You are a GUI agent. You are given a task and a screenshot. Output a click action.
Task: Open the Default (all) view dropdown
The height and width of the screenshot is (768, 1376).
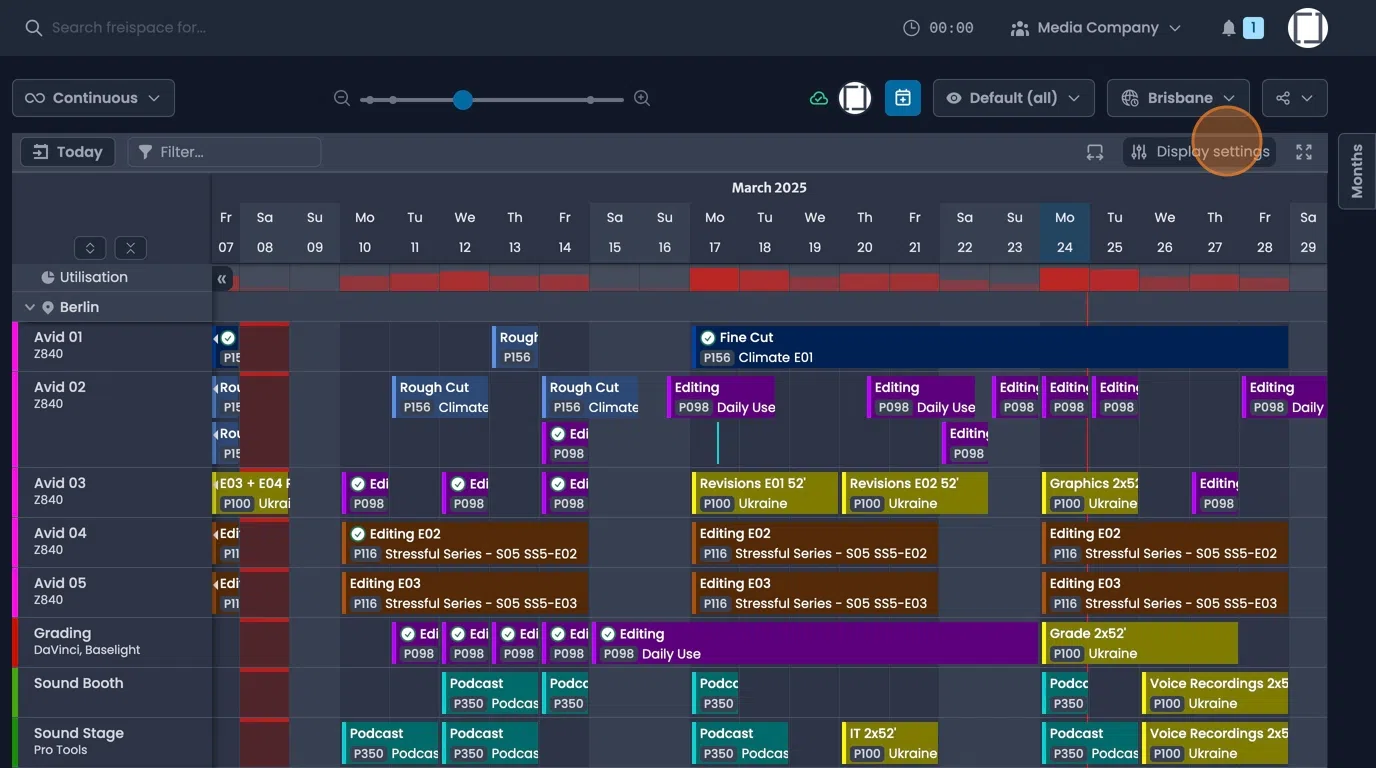pos(1013,97)
